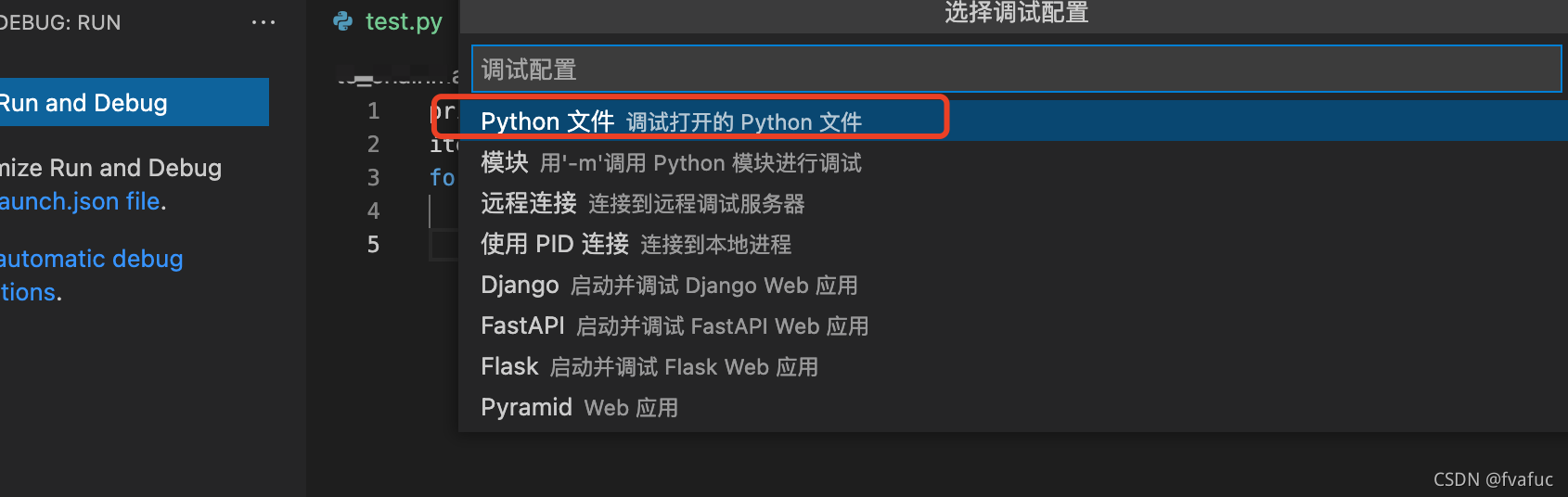Screen dimensions: 1568x497
Task: Select the Django Web app configuration
Action: pyautogui.click(x=1013, y=285)
